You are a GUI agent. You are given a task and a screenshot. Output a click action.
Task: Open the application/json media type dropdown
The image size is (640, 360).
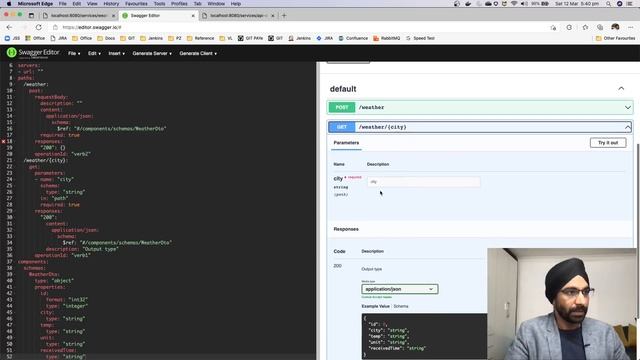(x=400, y=289)
